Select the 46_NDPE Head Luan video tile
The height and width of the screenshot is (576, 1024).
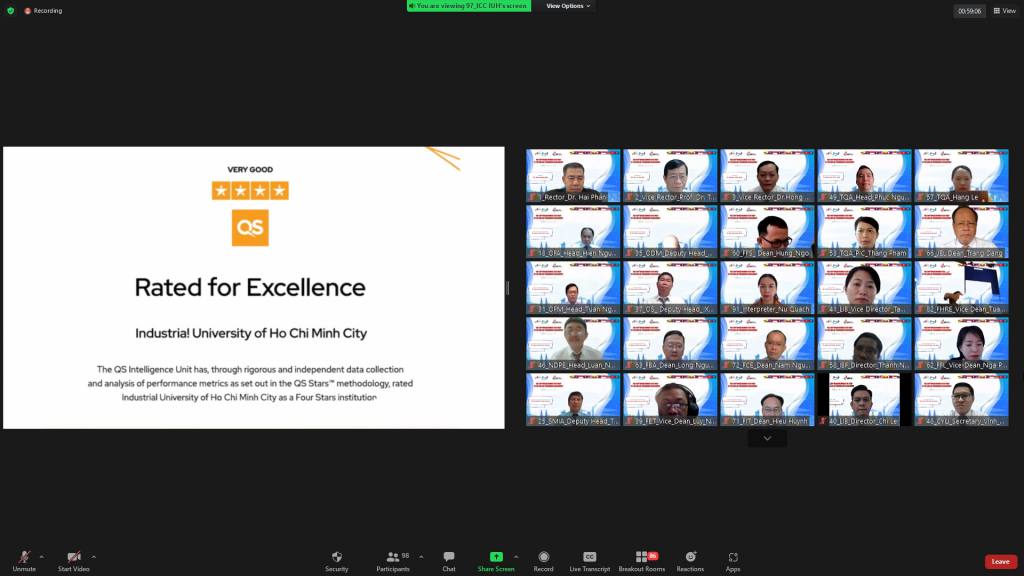pyautogui.click(x=573, y=344)
